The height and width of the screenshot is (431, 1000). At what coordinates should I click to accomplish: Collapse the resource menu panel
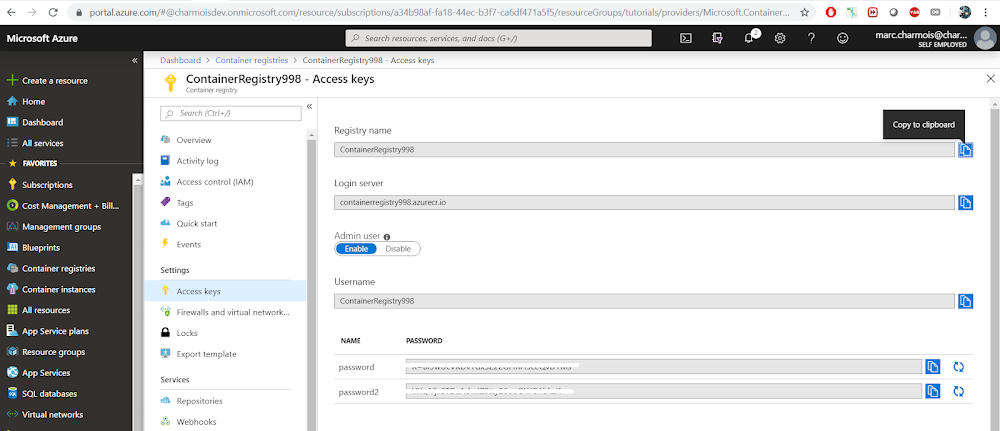pos(309,106)
